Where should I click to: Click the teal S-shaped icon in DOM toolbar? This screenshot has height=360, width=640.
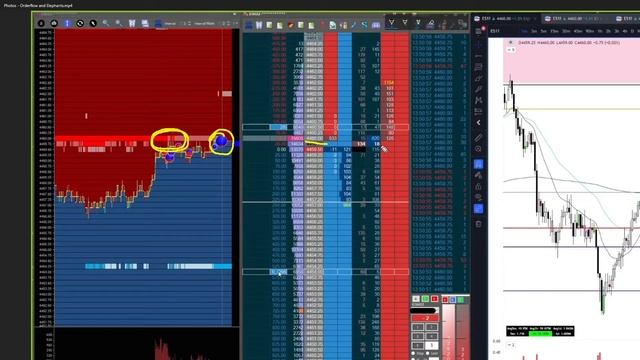click(364, 25)
